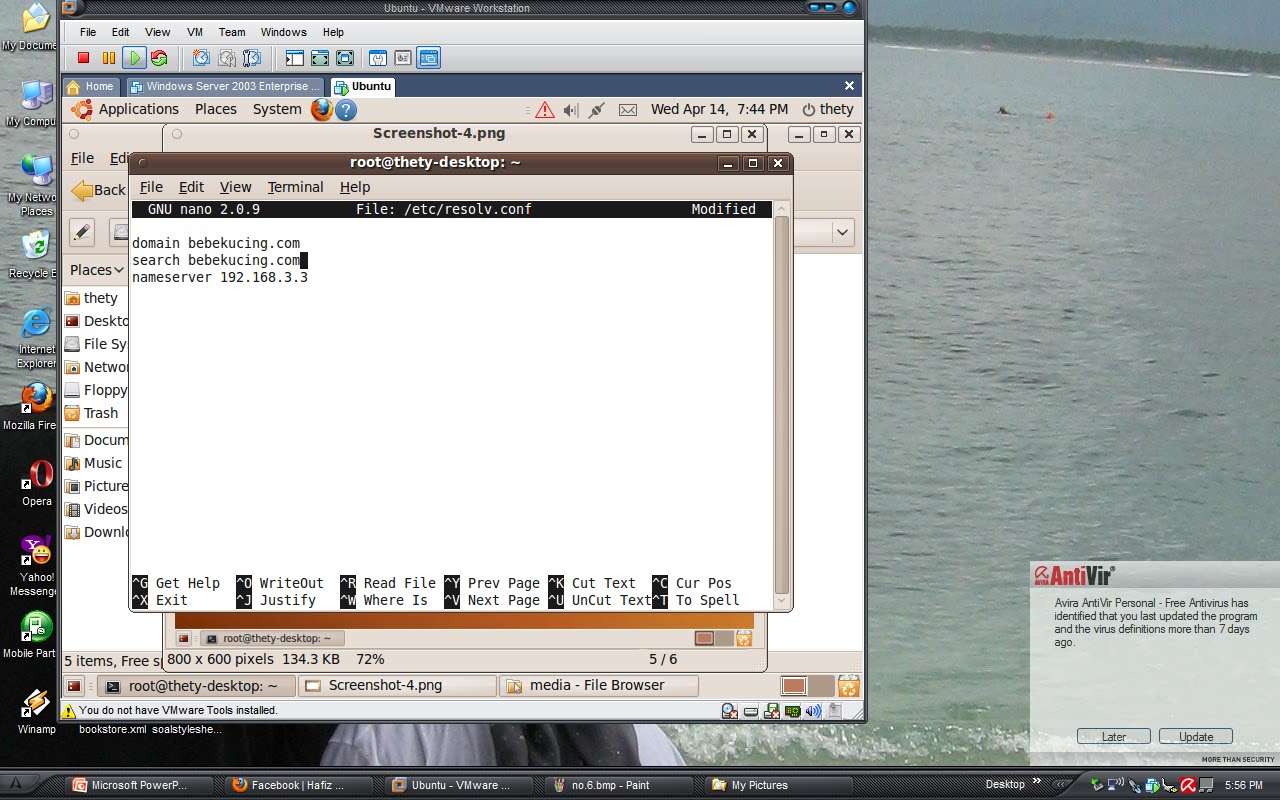The height and width of the screenshot is (800, 1280).
Task: Click the Reset VM icon
Action: (159, 58)
